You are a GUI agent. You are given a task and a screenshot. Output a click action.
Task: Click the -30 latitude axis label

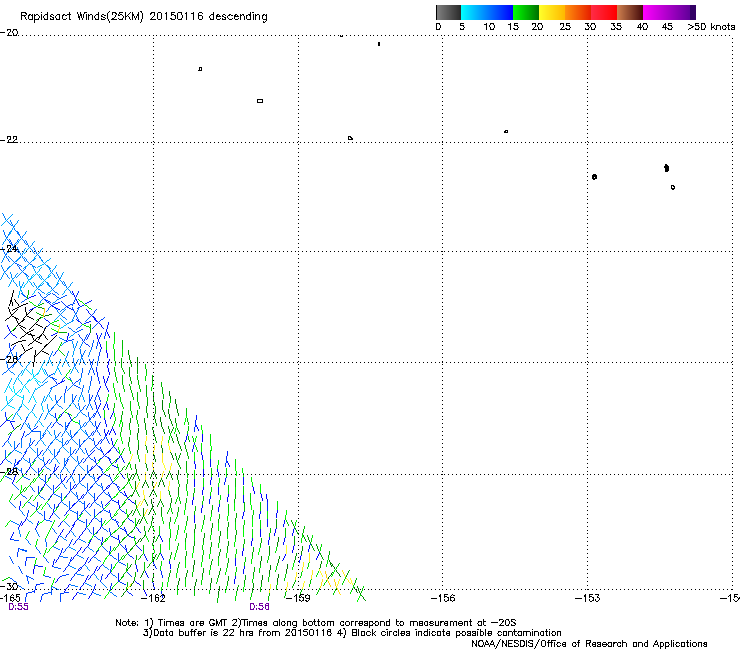9,586
